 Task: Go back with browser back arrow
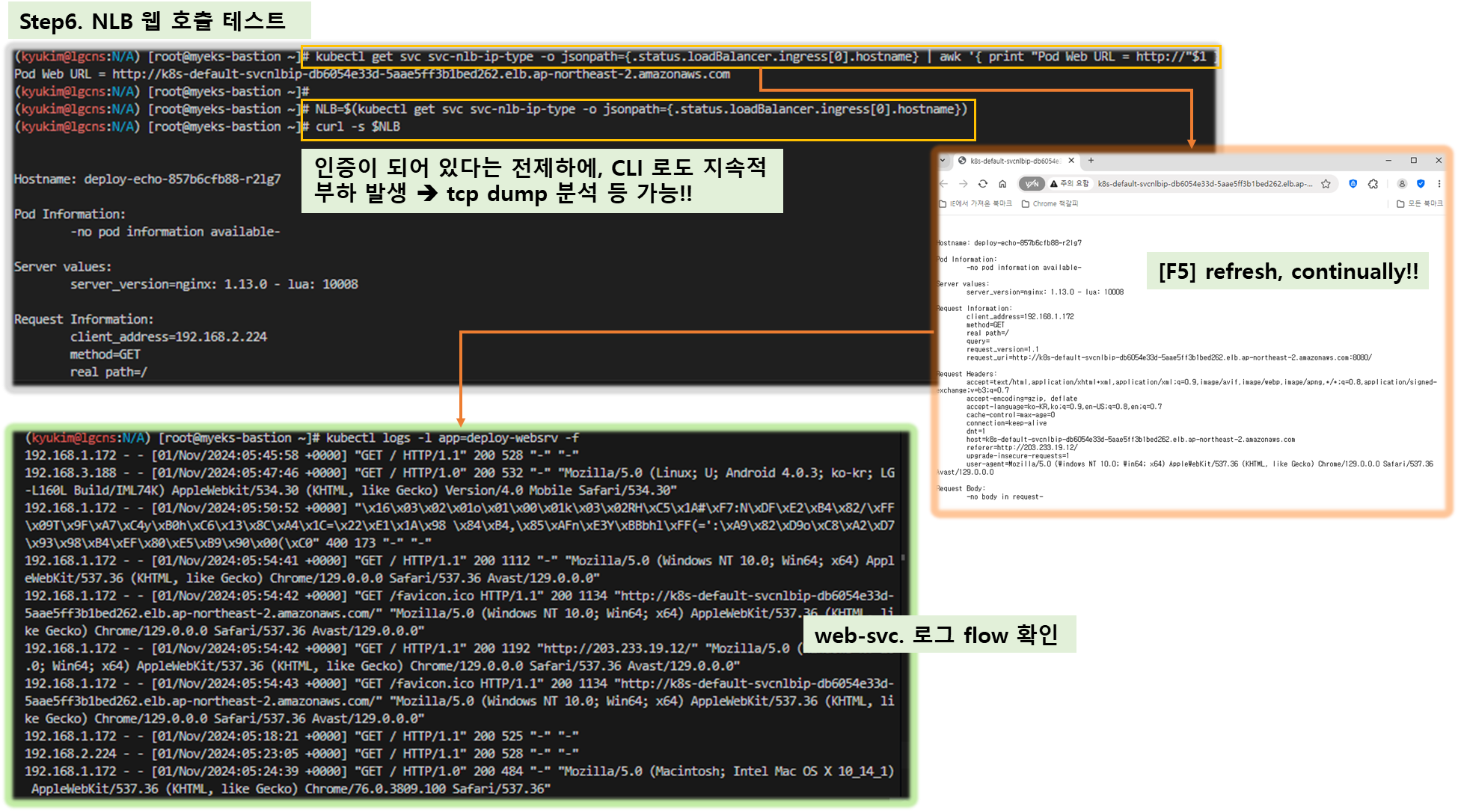click(943, 184)
